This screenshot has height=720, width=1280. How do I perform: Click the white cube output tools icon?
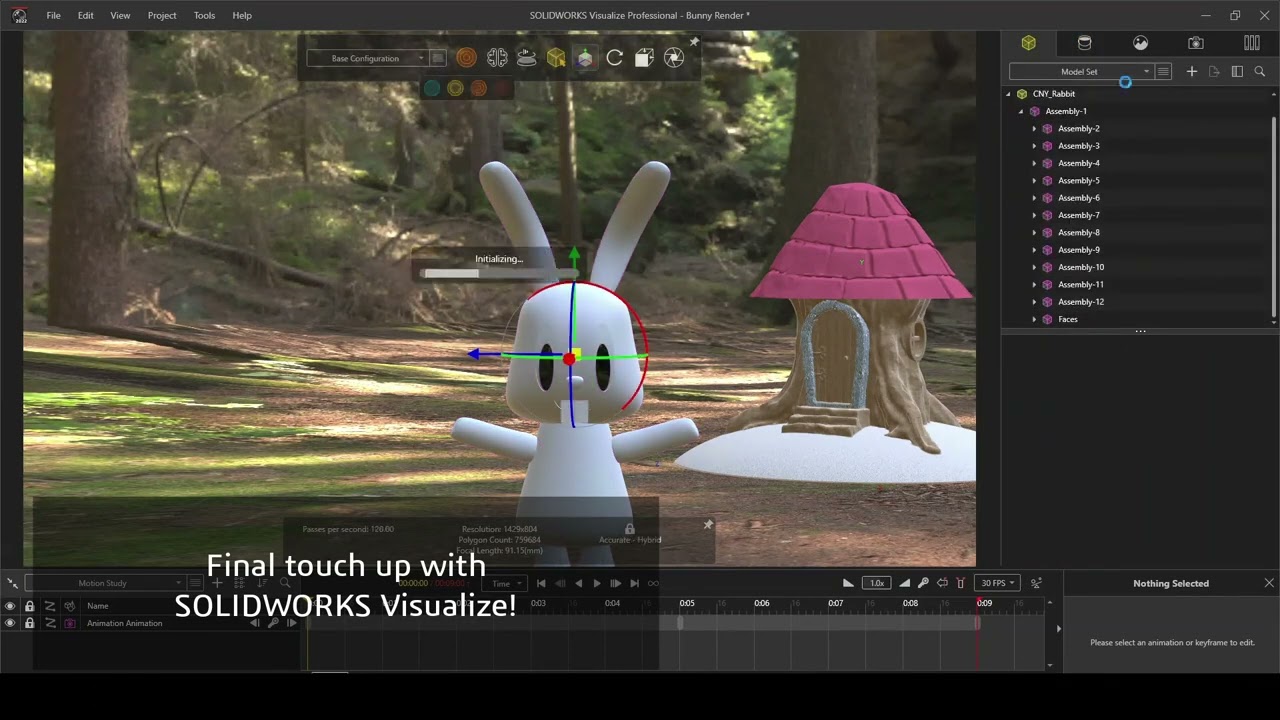(644, 58)
